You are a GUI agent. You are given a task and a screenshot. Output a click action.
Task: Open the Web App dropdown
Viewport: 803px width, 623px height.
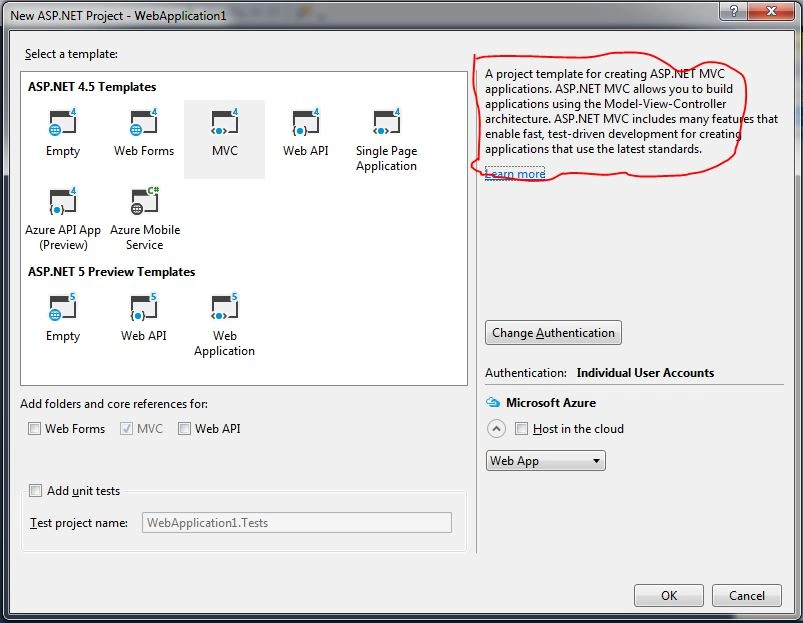(x=545, y=461)
